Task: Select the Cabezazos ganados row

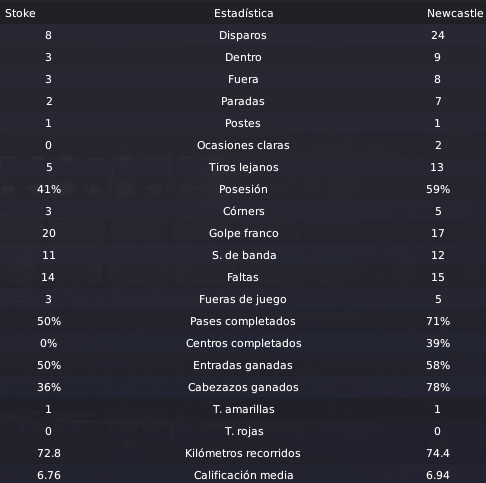Action: pos(243,387)
